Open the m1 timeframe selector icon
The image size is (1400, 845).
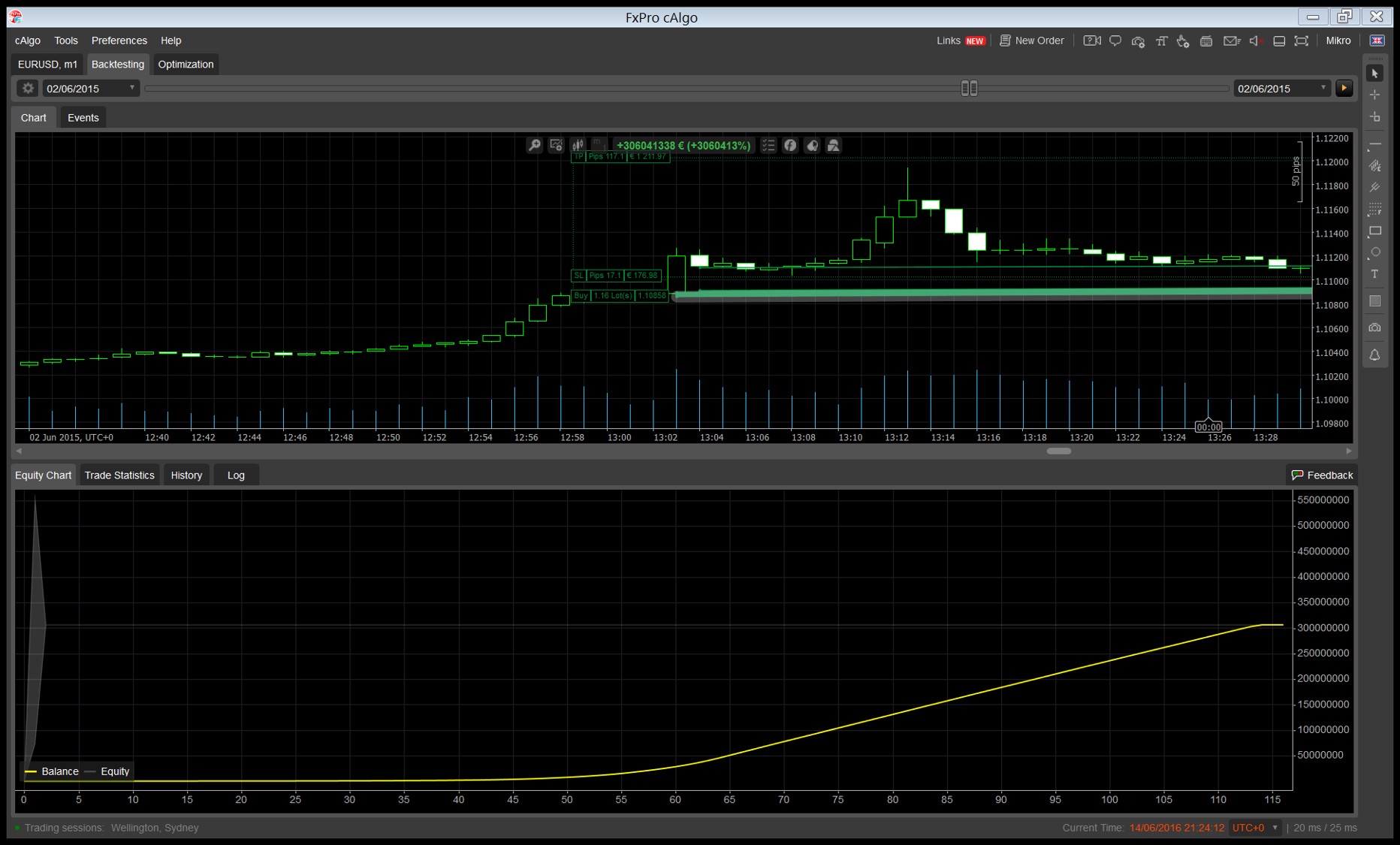tap(599, 145)
